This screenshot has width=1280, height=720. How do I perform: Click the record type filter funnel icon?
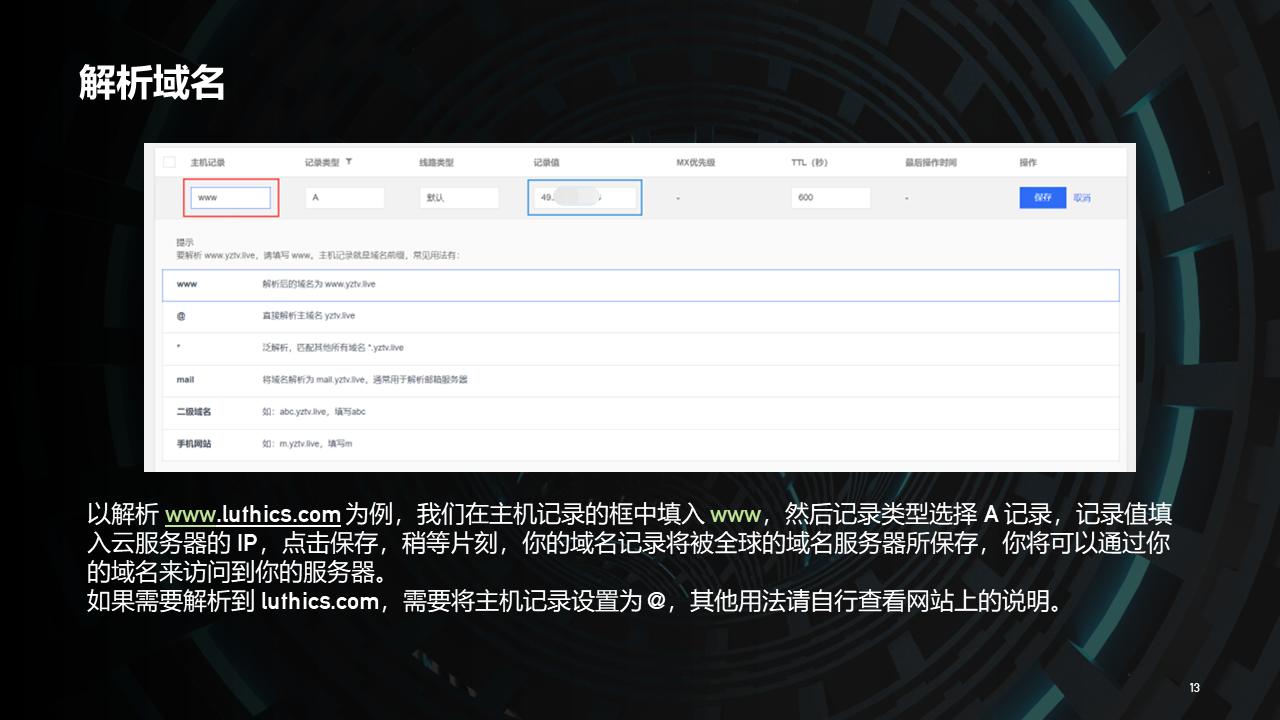pos(349,162)
